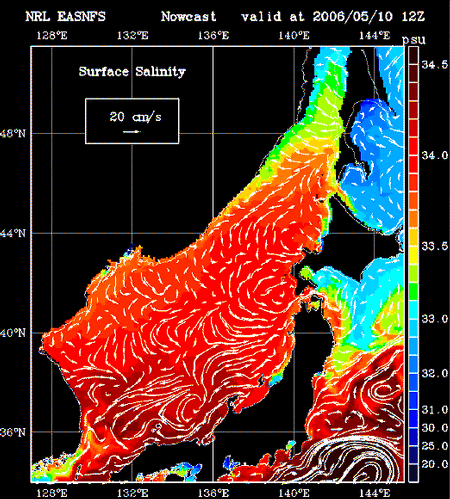Click the 136°E bottom longitude label
450x499 pixels.
213,492
